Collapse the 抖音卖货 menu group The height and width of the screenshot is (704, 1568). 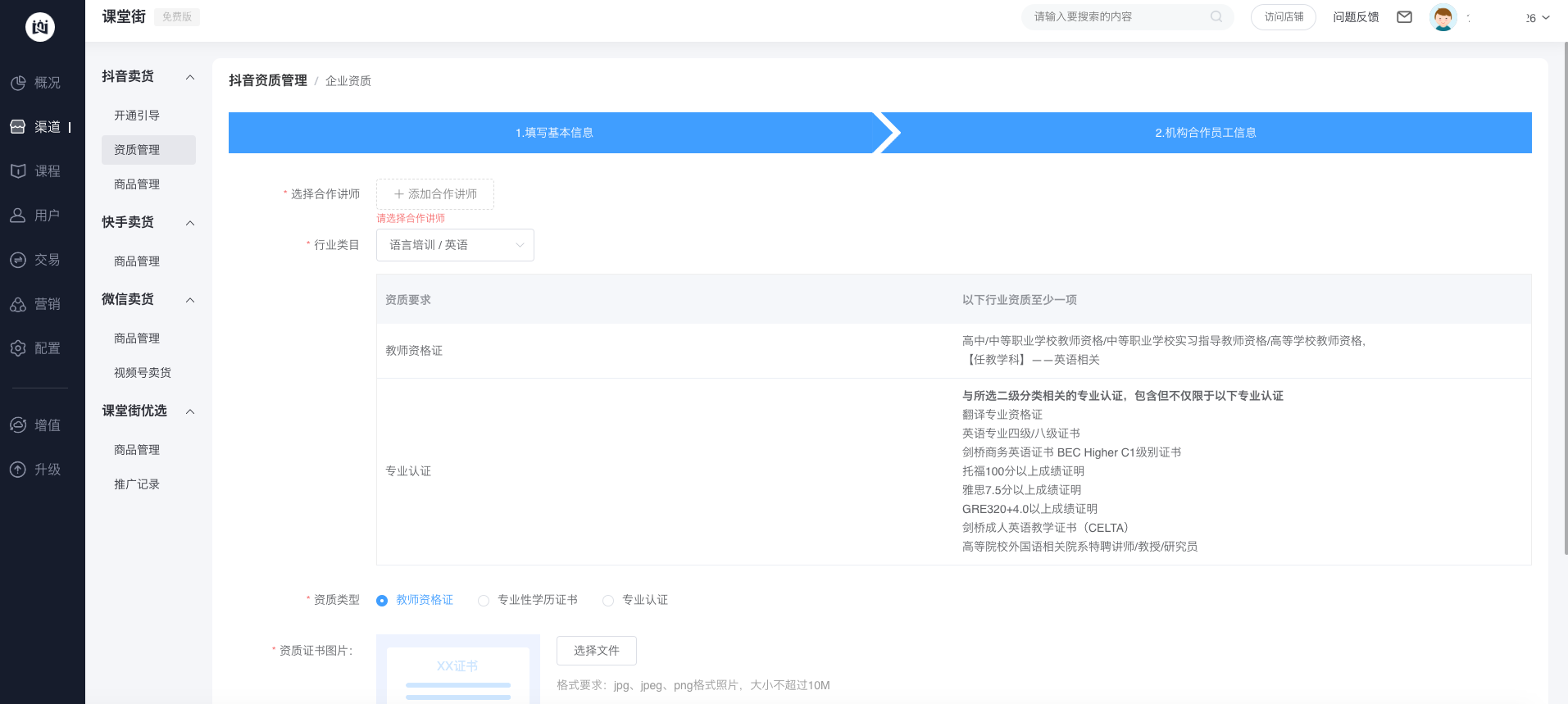point(190,77)
